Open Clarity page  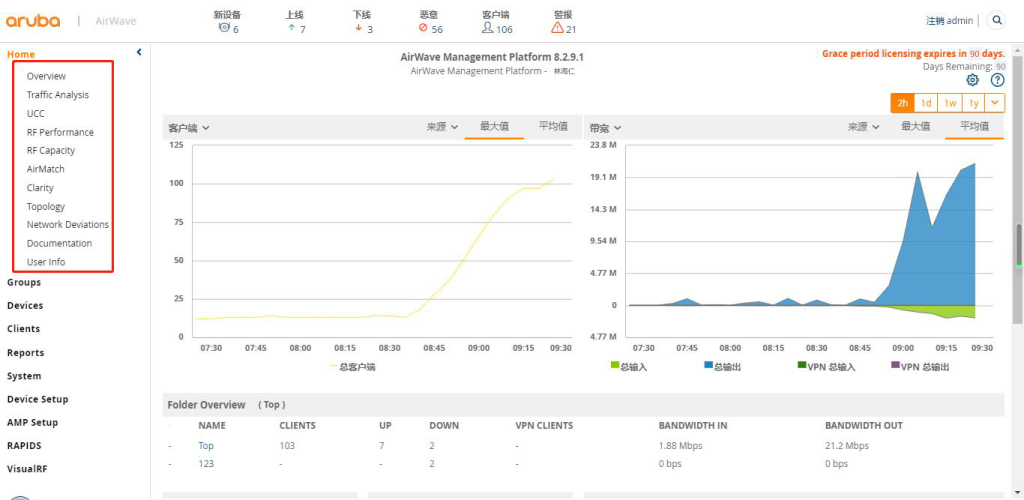pyautogui.click(x=40, y=187)
